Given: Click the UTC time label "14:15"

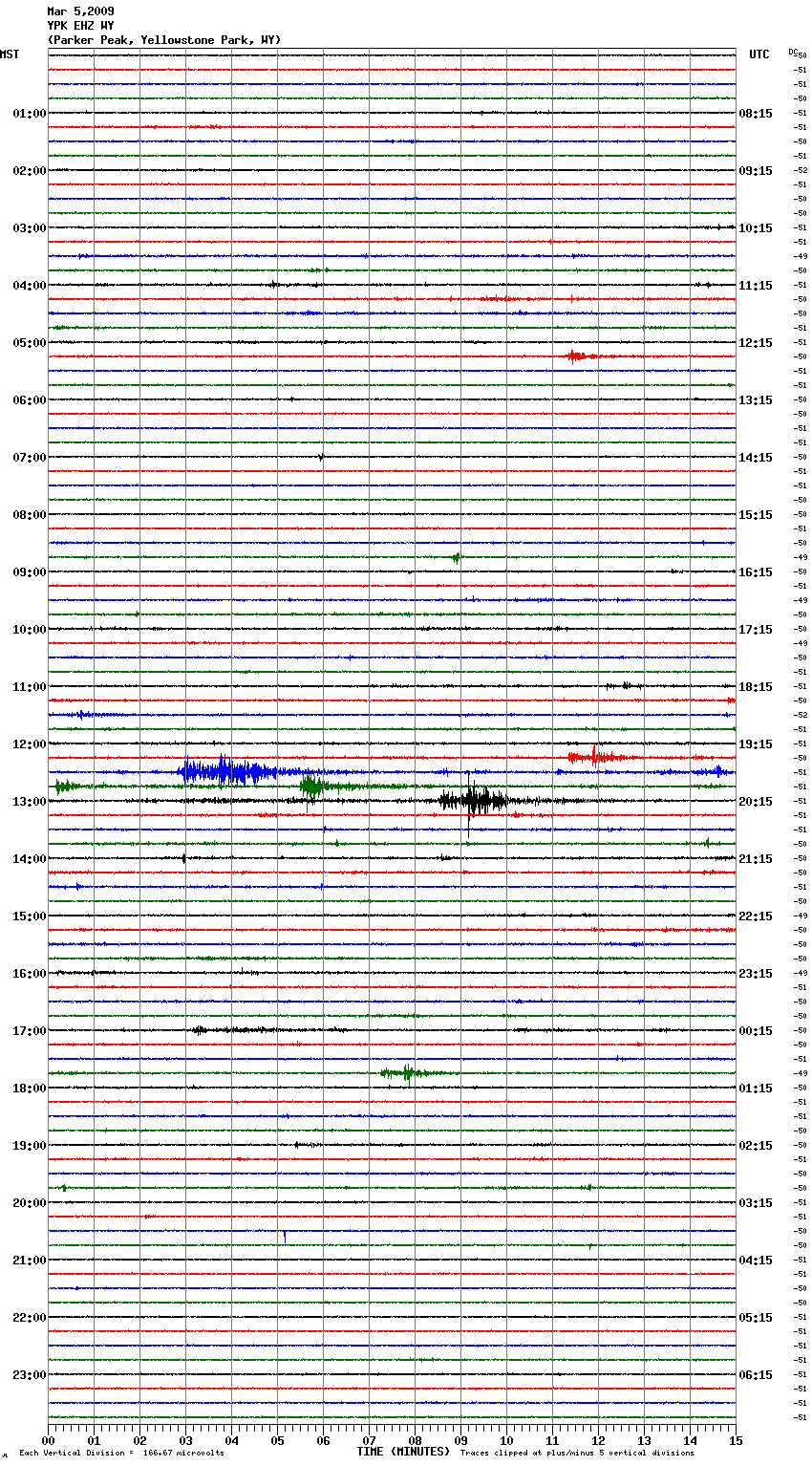Looking at the screenshot, I should click(x=756, y=458).
